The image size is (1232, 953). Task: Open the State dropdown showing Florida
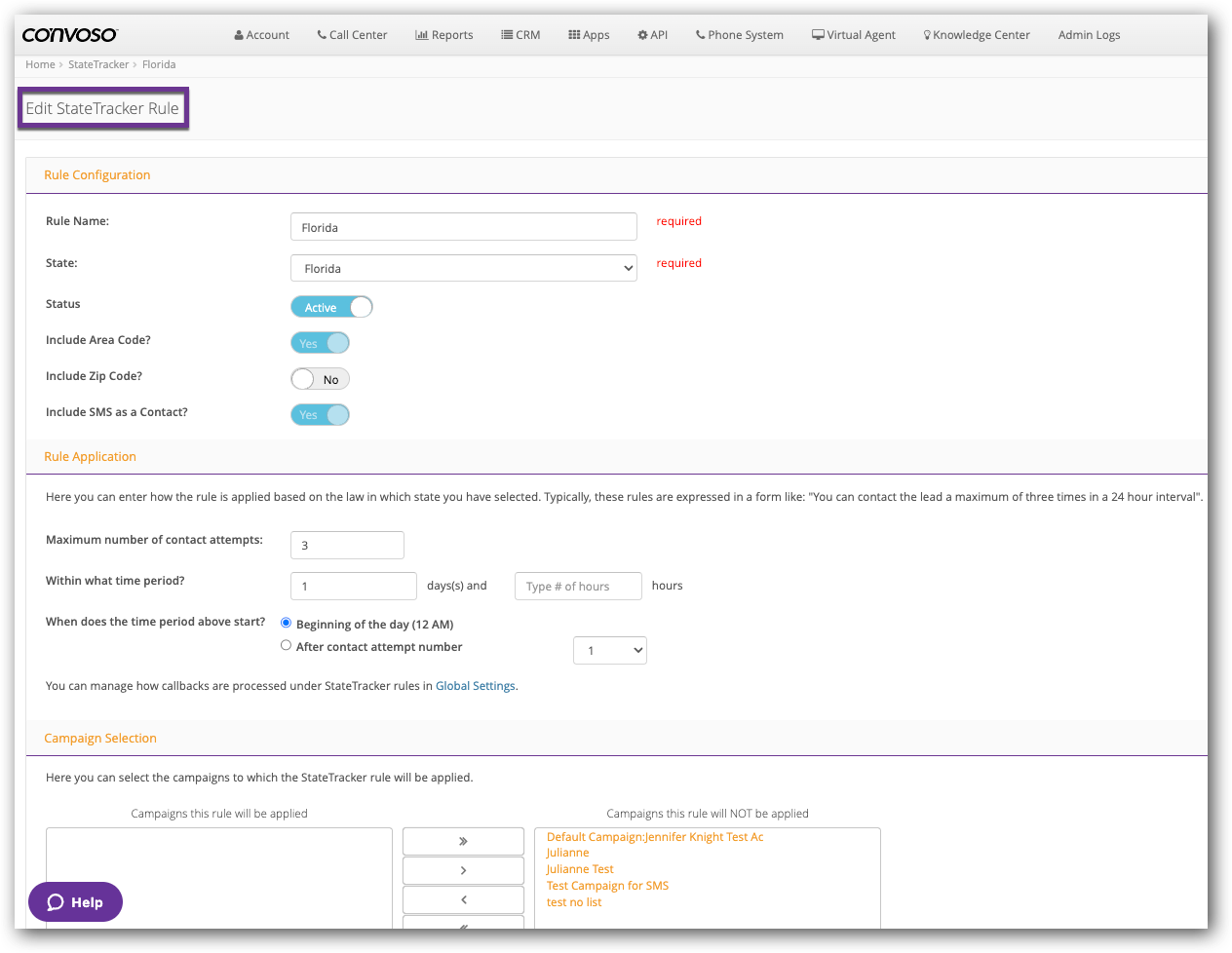point(463,268)
